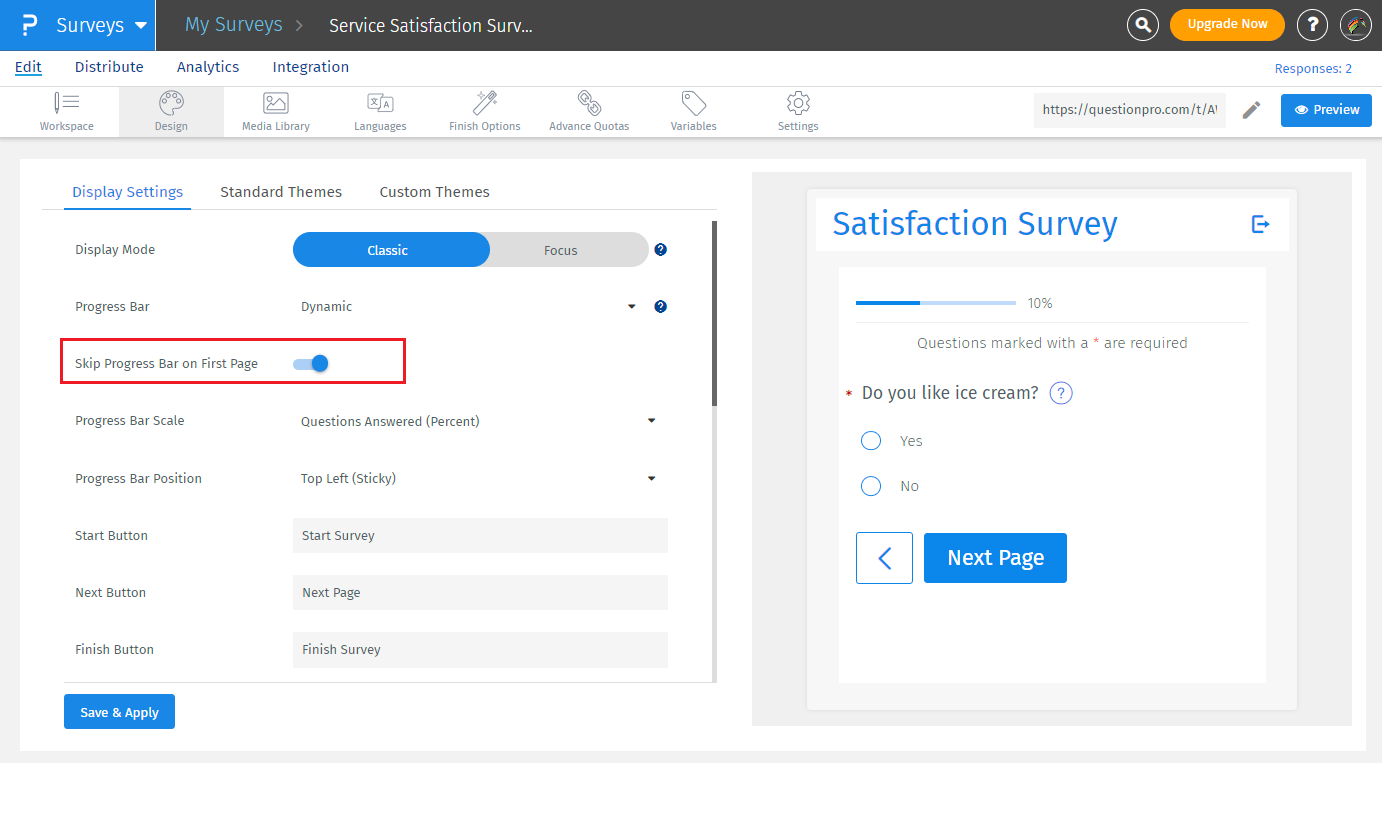Click the pencil edit URL icon

(1251, 110)
